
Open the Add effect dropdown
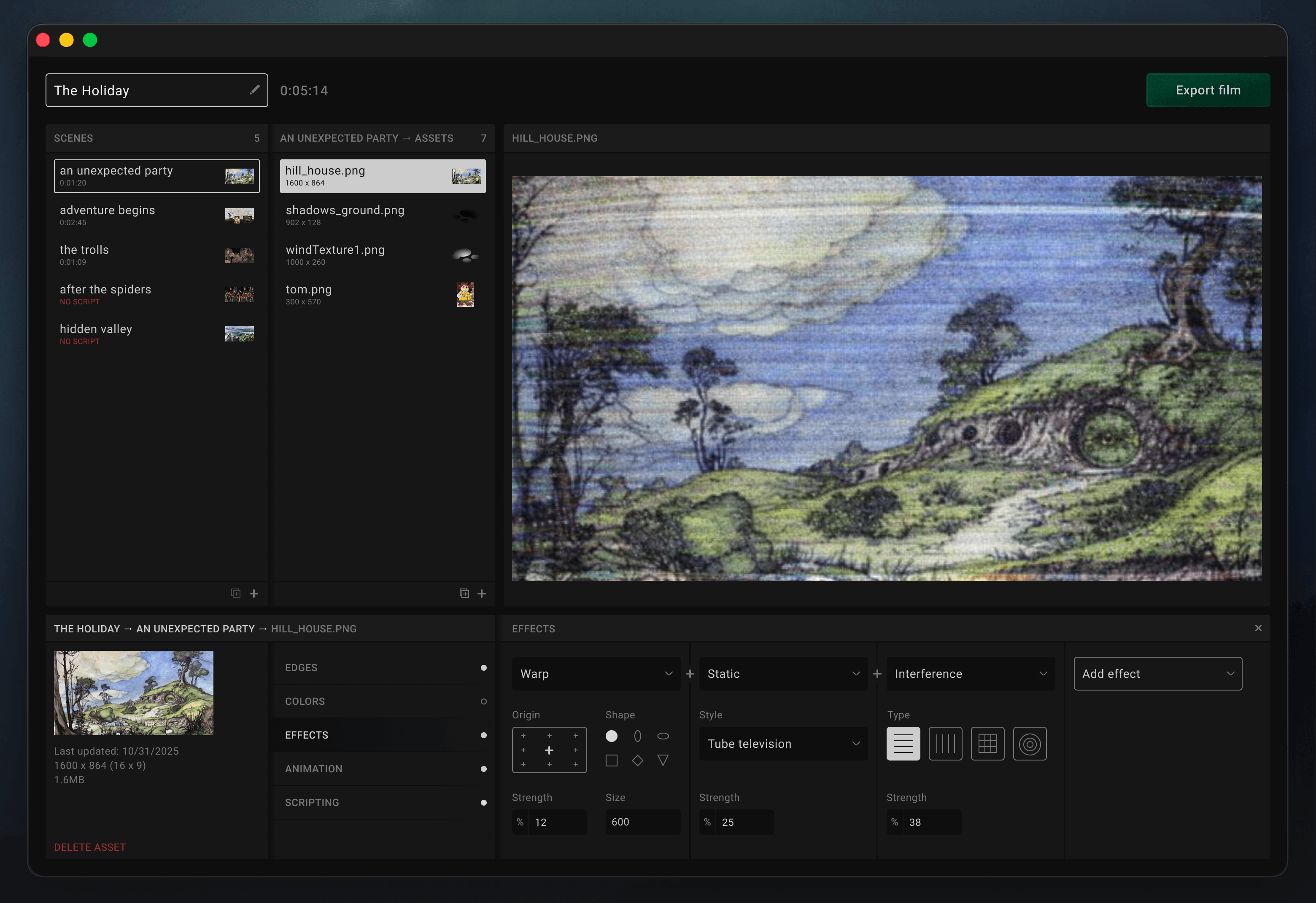coord(1157,673)
